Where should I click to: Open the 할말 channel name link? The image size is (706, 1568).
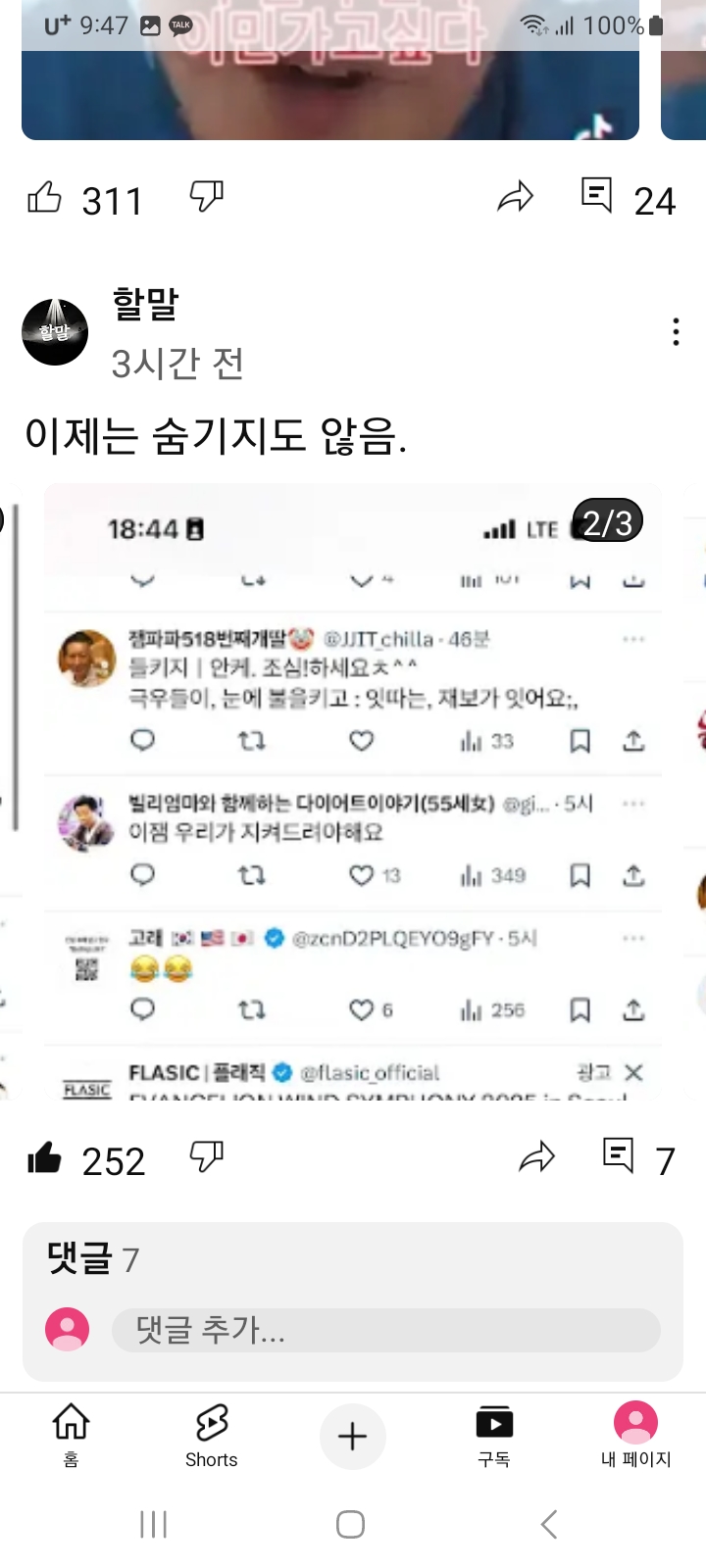coord(145,304)
